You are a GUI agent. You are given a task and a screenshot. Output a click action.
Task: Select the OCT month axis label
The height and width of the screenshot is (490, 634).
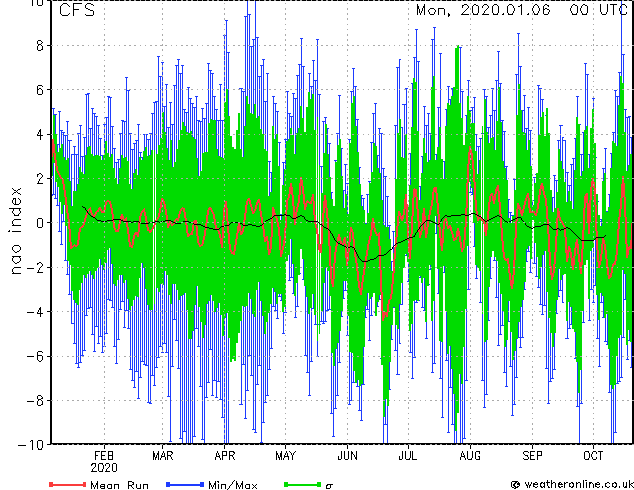[x=593, y=456]
